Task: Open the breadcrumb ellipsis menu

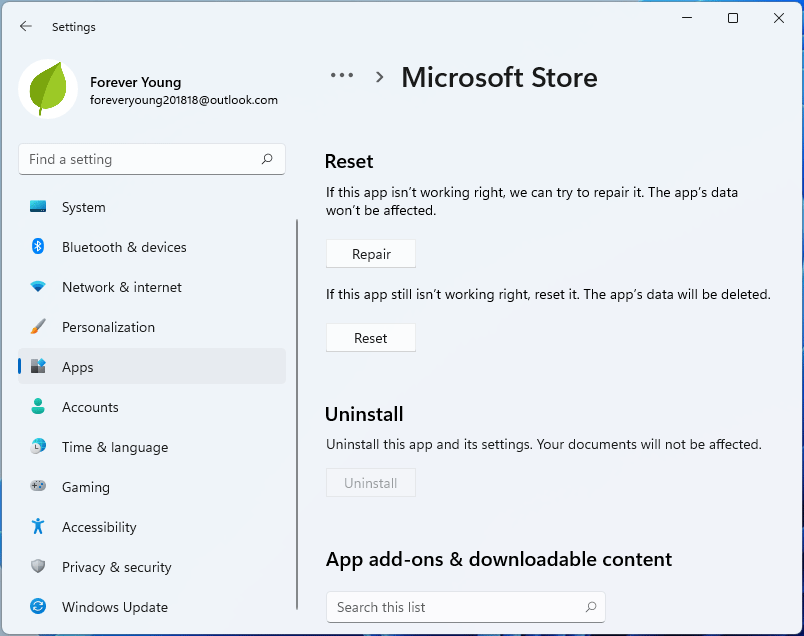Action: (x=342, y=75)
